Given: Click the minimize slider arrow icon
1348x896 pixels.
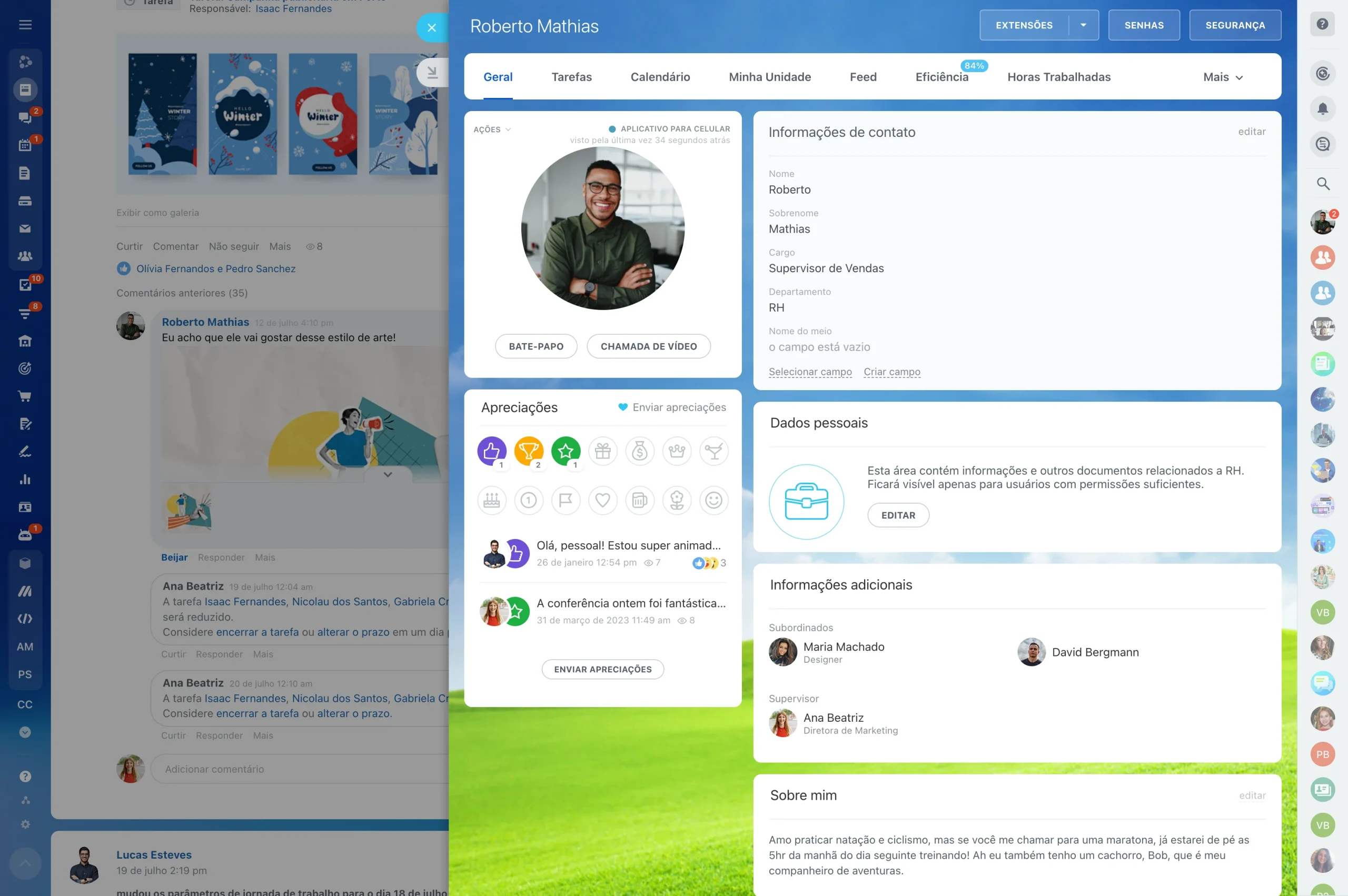Looking at the screenshot, I should [432, 72].
